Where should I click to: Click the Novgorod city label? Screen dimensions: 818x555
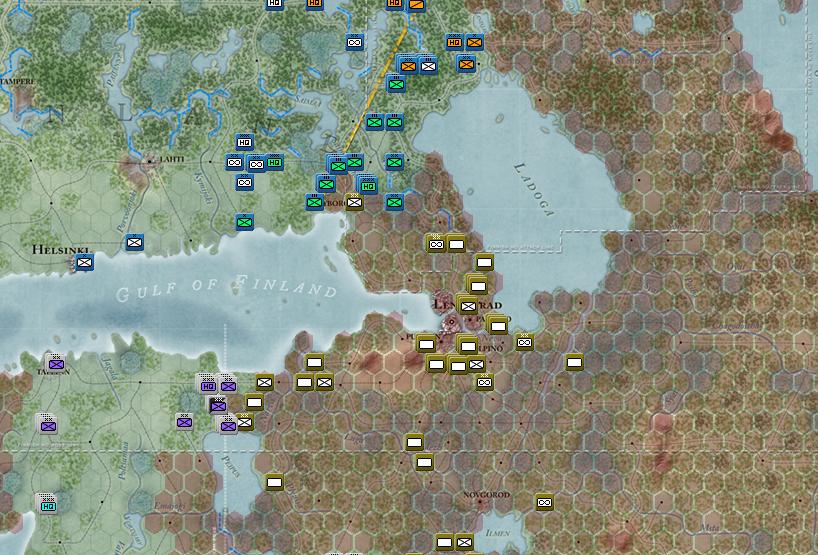click(486, 494)
